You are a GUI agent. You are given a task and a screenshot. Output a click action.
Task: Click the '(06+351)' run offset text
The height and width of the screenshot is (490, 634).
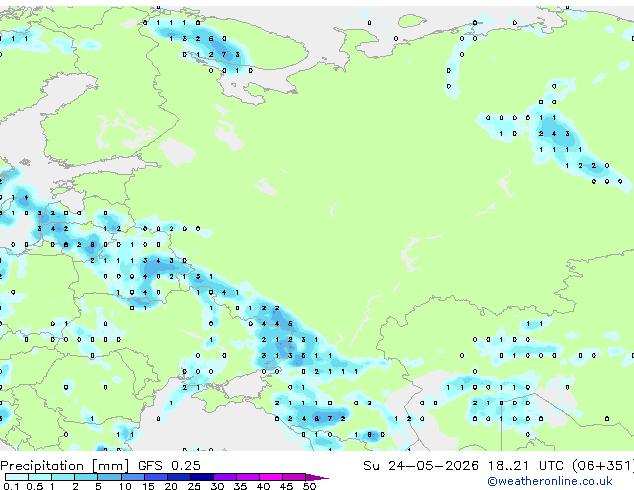[603, 466]
